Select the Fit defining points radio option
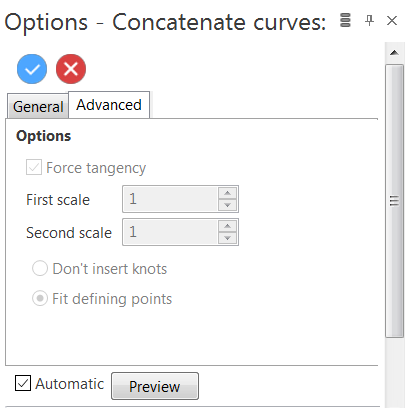405x408 pixels. 40,298
